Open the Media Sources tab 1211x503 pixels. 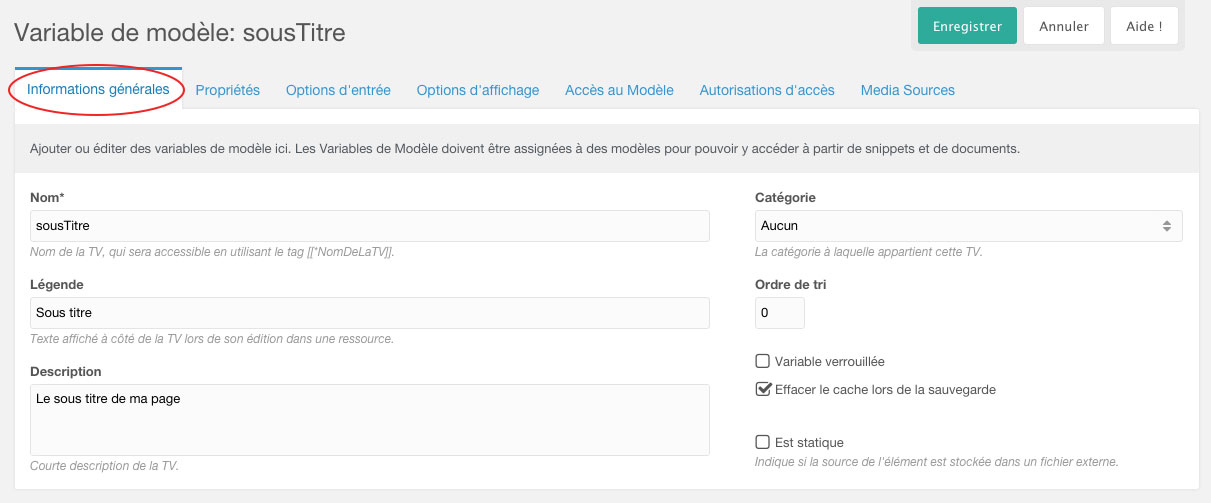click(x=908, y=90)
